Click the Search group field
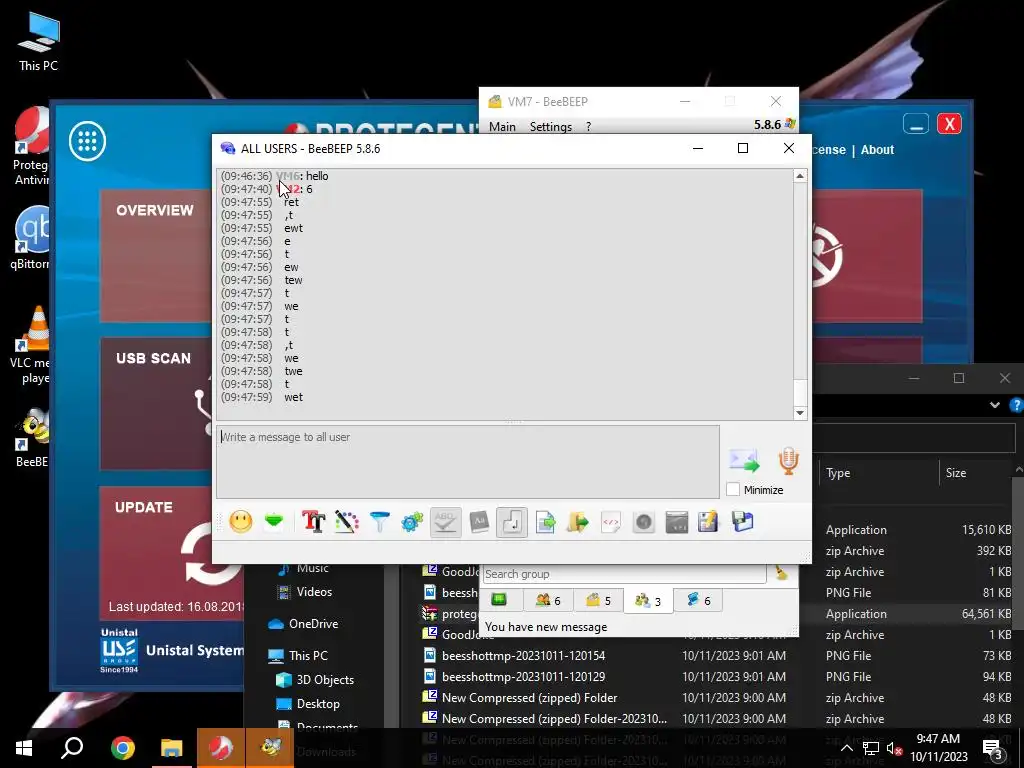Viewport: 1024px width, 768px height. 624,574
